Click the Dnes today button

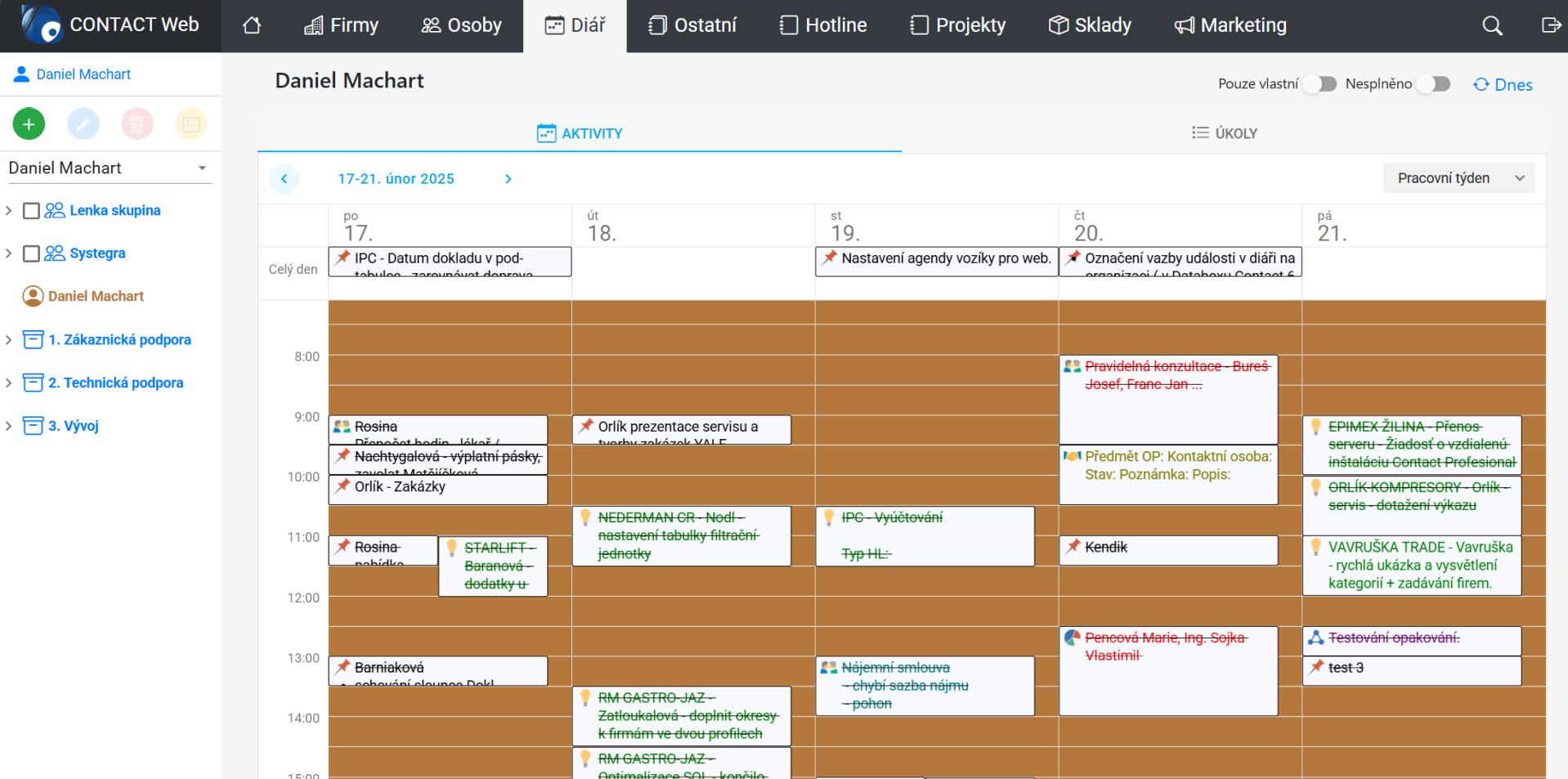(x=1503, y=85)
